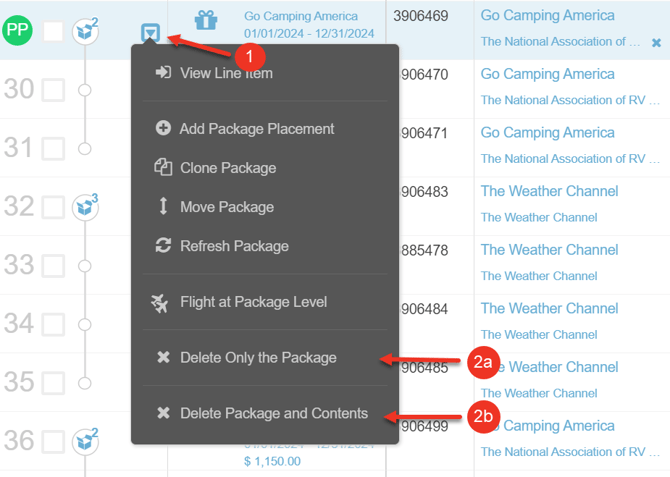This screenshot has height=477, width=670.
Task: Tick the checkbox on row 32
Action: tap(53, 207)
